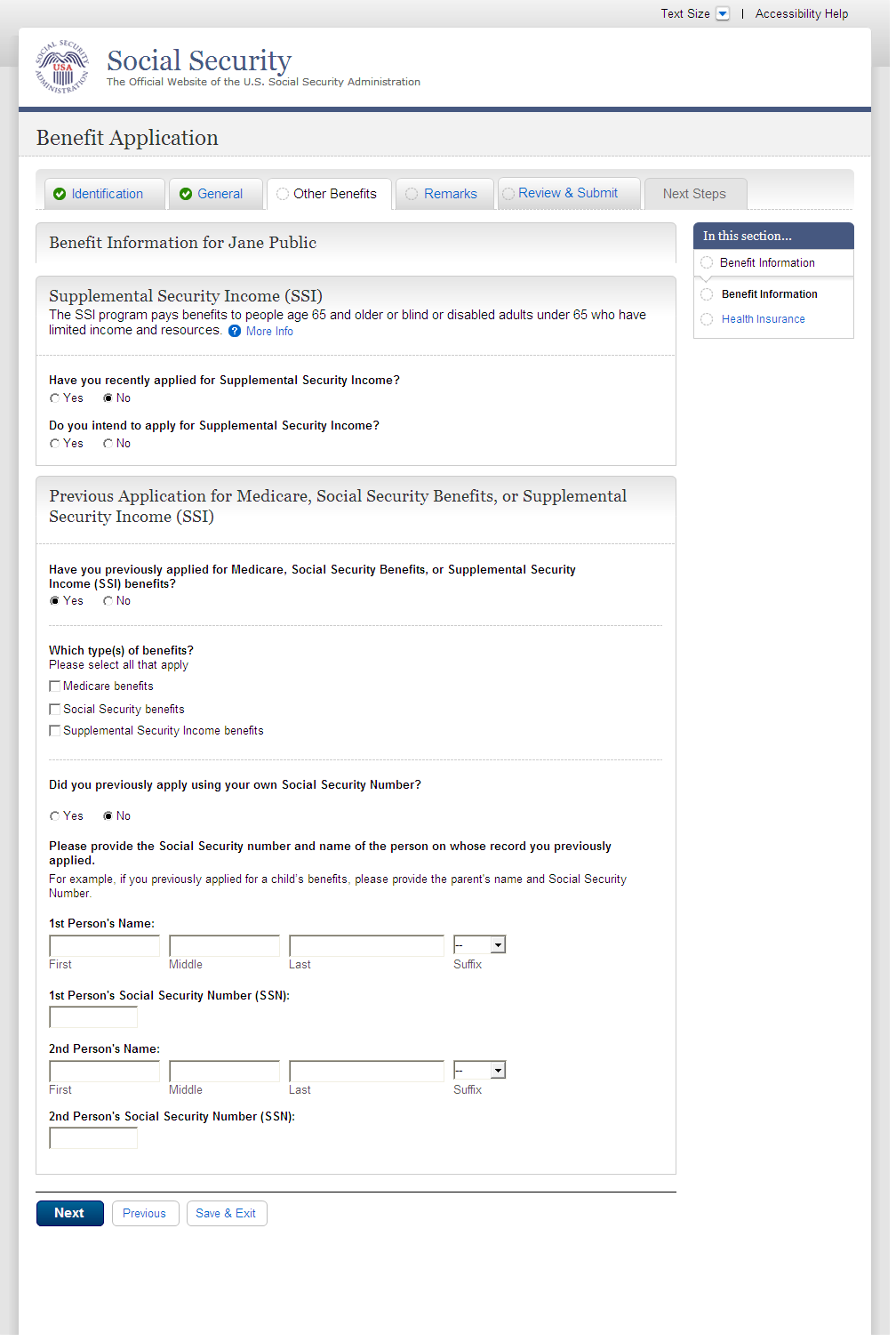Click the Social Security Administration seal logo
Image resolution: width=896 pixels, height=1341 pixels.
[x=62, y=68]
